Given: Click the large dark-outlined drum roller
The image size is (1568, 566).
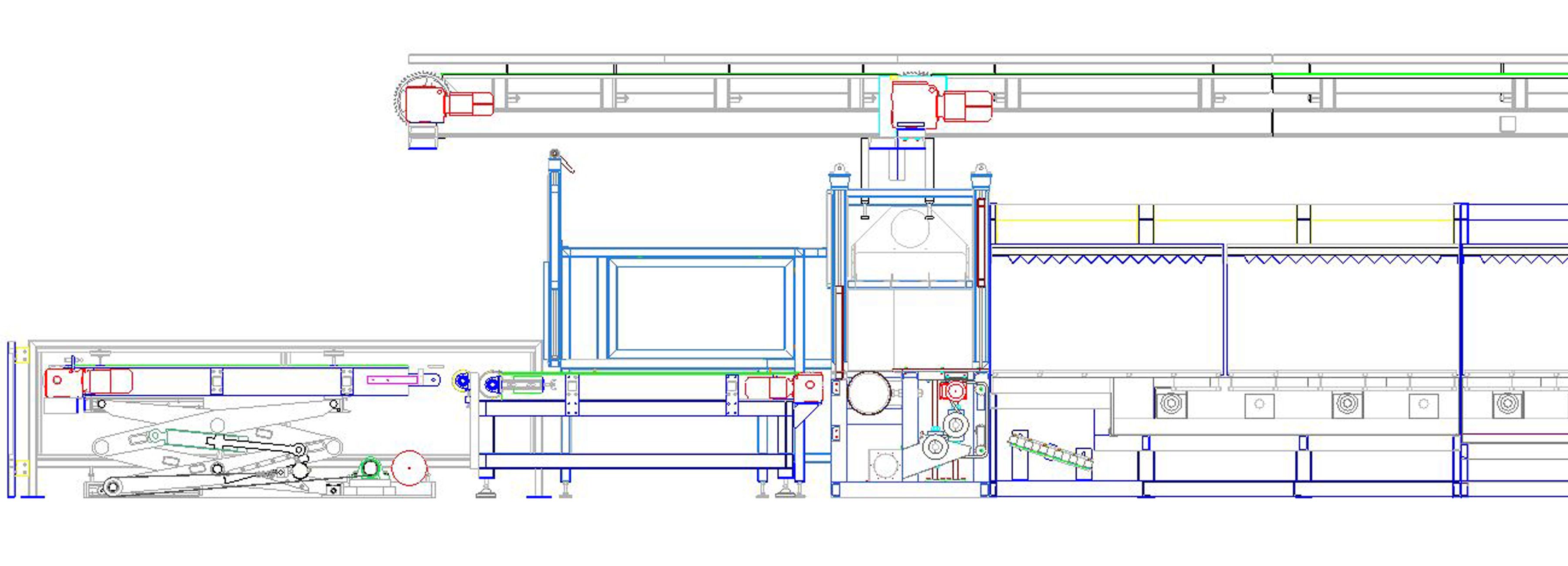Looking at the screenshot, I should [x=868, y=393].
